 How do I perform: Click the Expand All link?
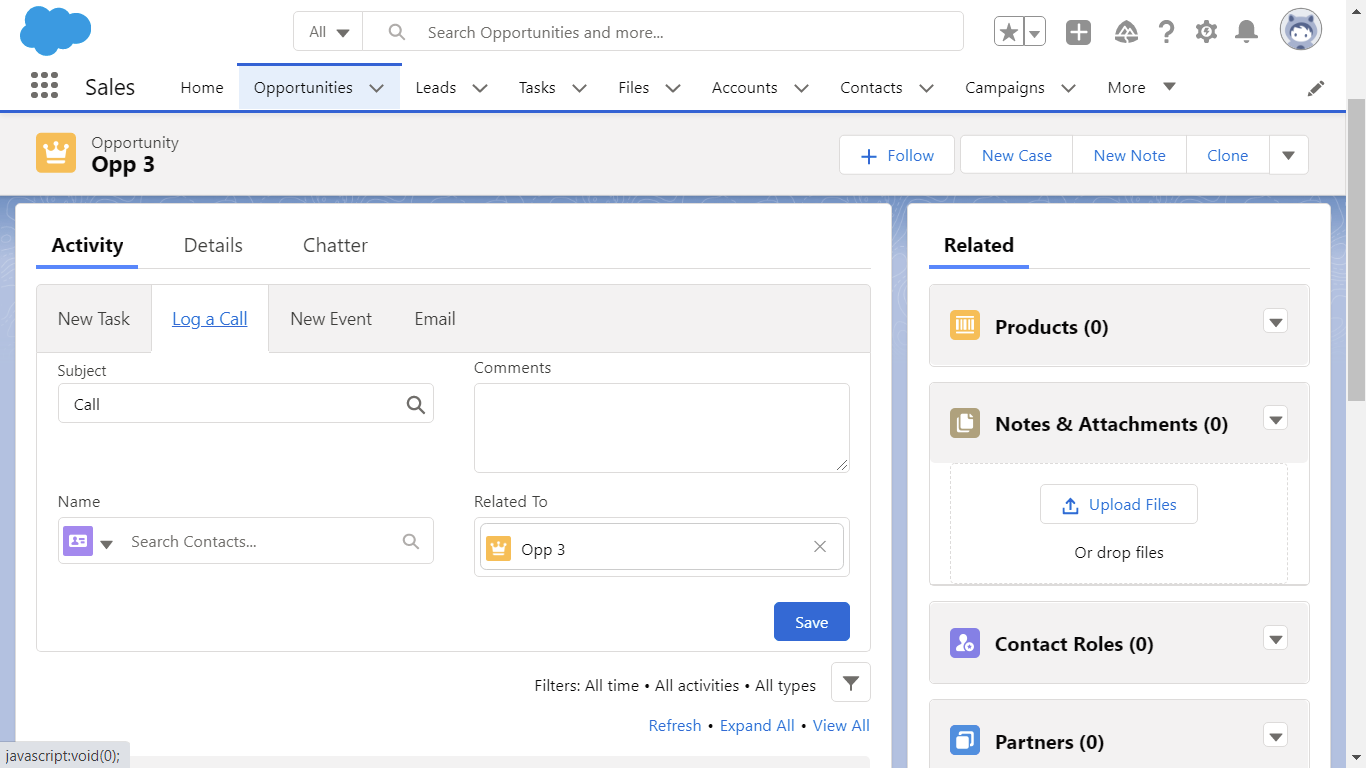(x=757, y=726)
